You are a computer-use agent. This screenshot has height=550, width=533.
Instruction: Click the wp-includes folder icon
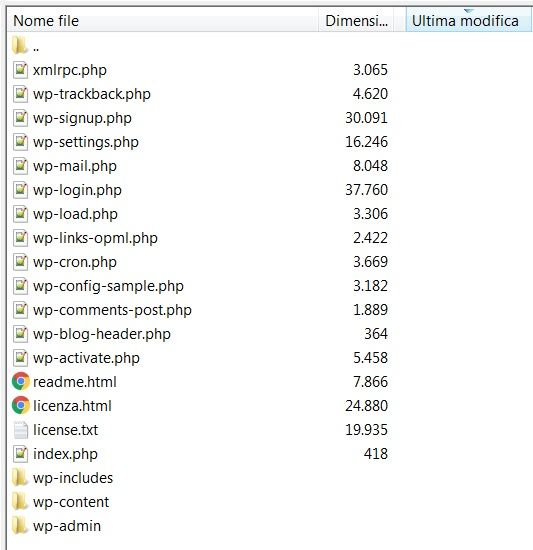[x=20, y=478]
